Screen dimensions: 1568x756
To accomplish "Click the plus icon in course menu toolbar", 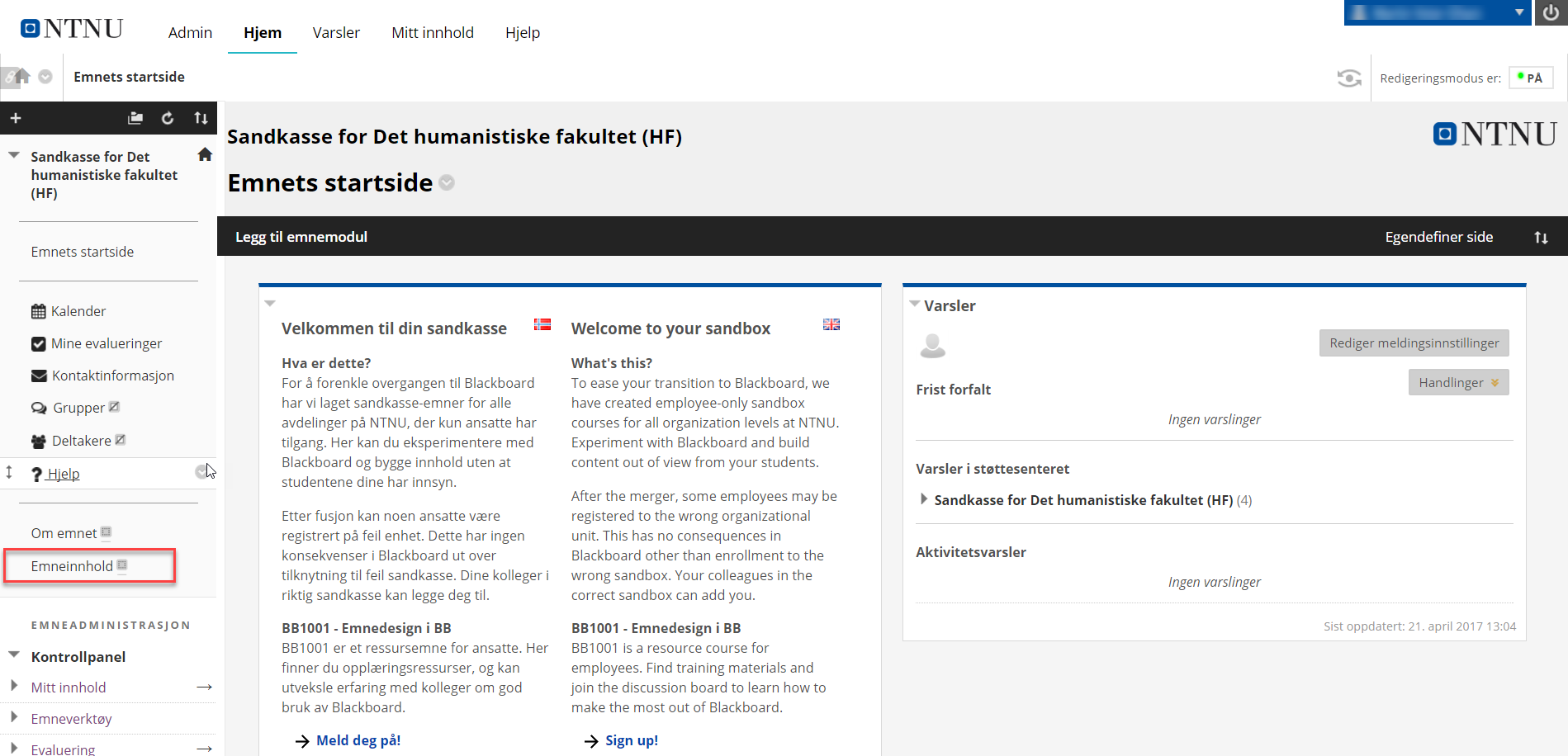I will coord(16,118).
